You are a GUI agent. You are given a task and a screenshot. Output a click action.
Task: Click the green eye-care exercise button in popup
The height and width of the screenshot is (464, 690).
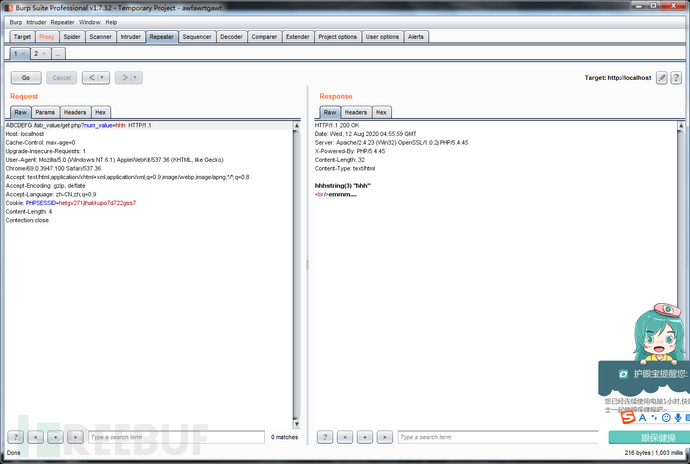(x=649, y=438)
